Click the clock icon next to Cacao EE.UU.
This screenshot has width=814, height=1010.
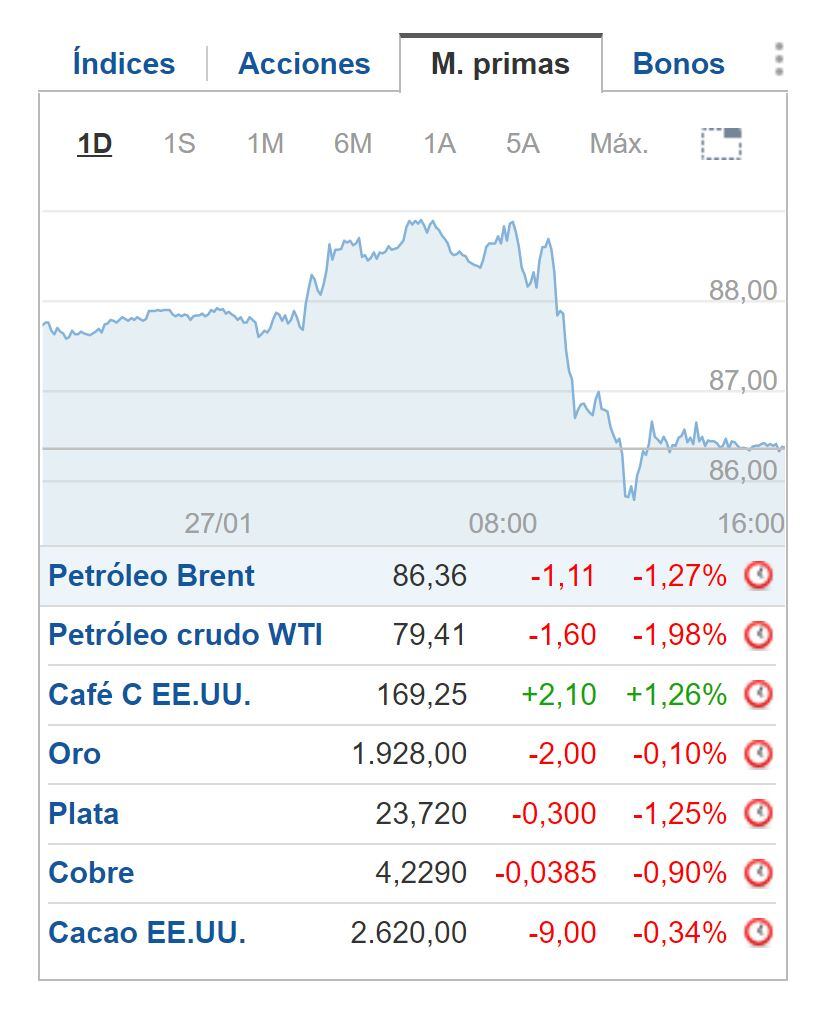pos(759,932)
